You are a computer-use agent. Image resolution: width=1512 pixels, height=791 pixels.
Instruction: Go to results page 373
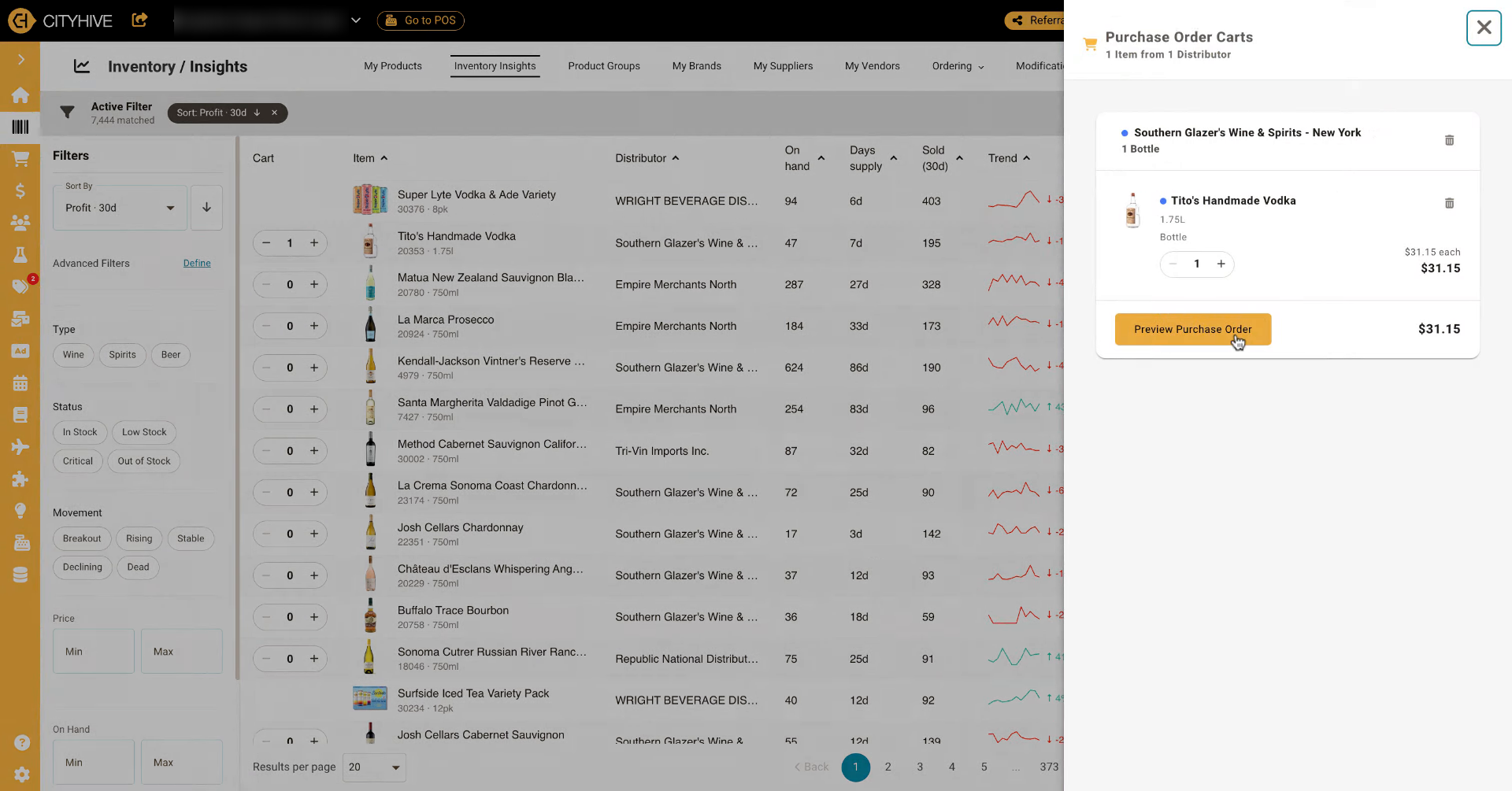point(1049,767)
